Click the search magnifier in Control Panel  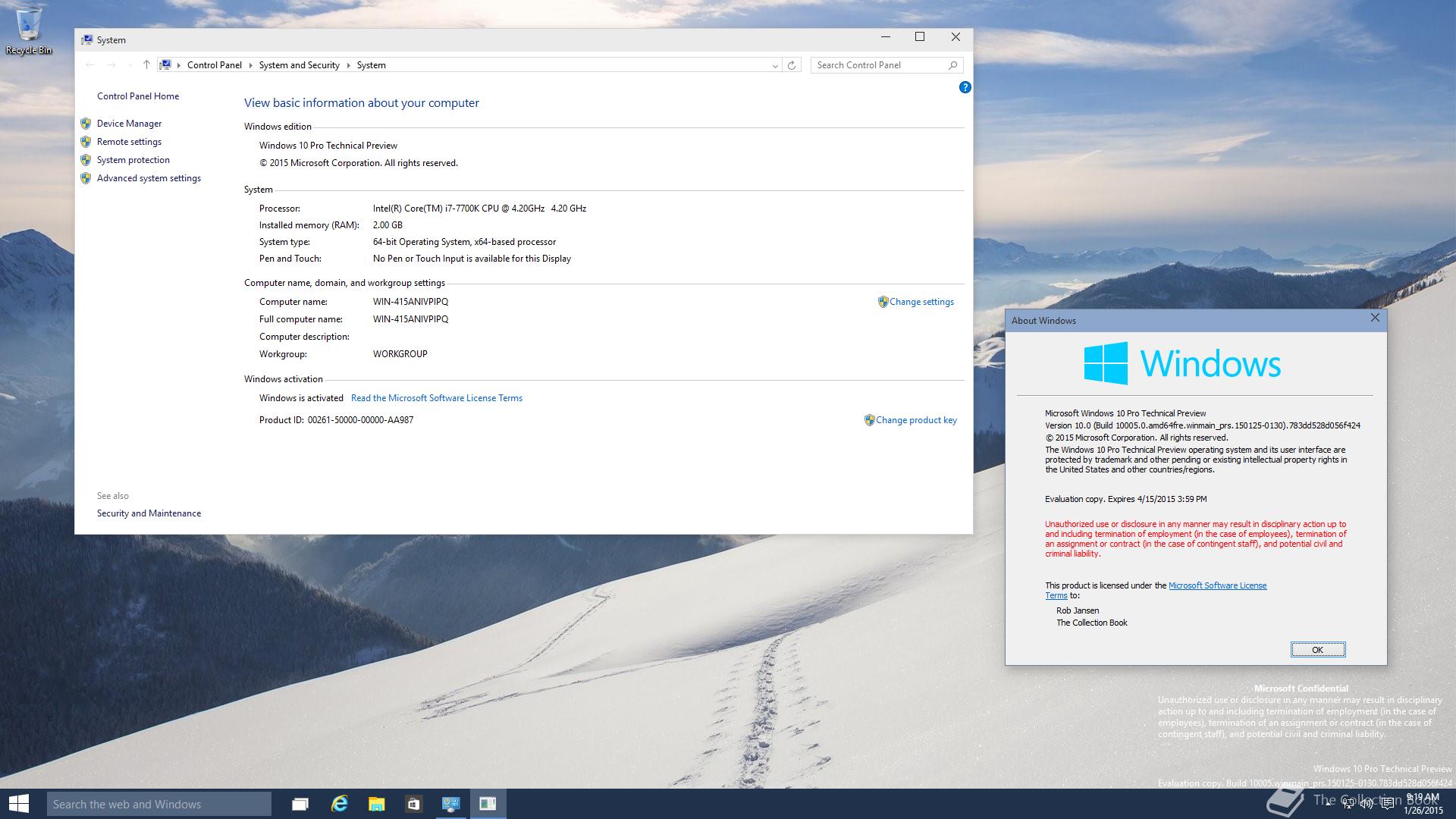(x=952, y=65)
